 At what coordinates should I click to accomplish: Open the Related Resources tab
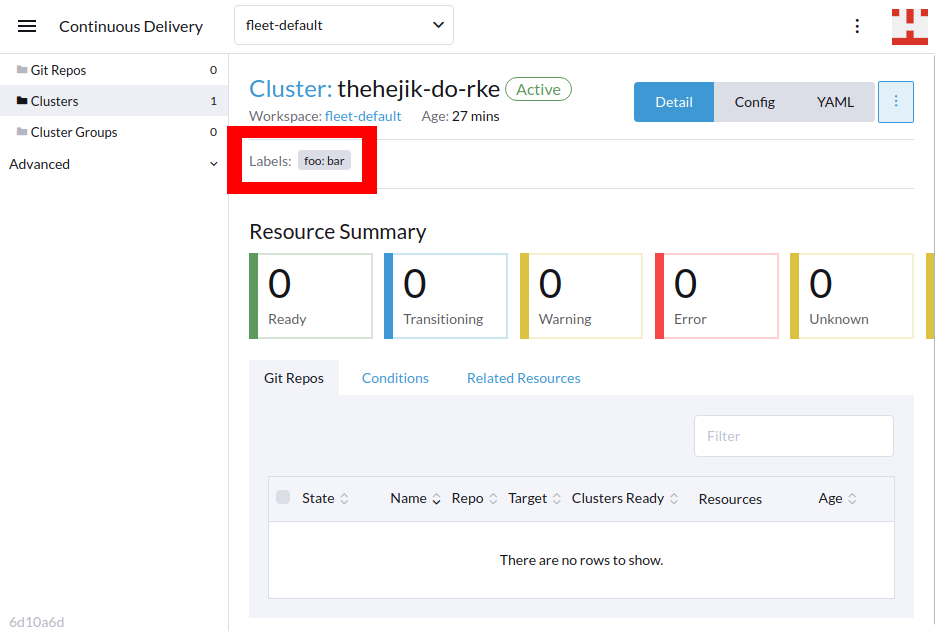tap(523, 378)
